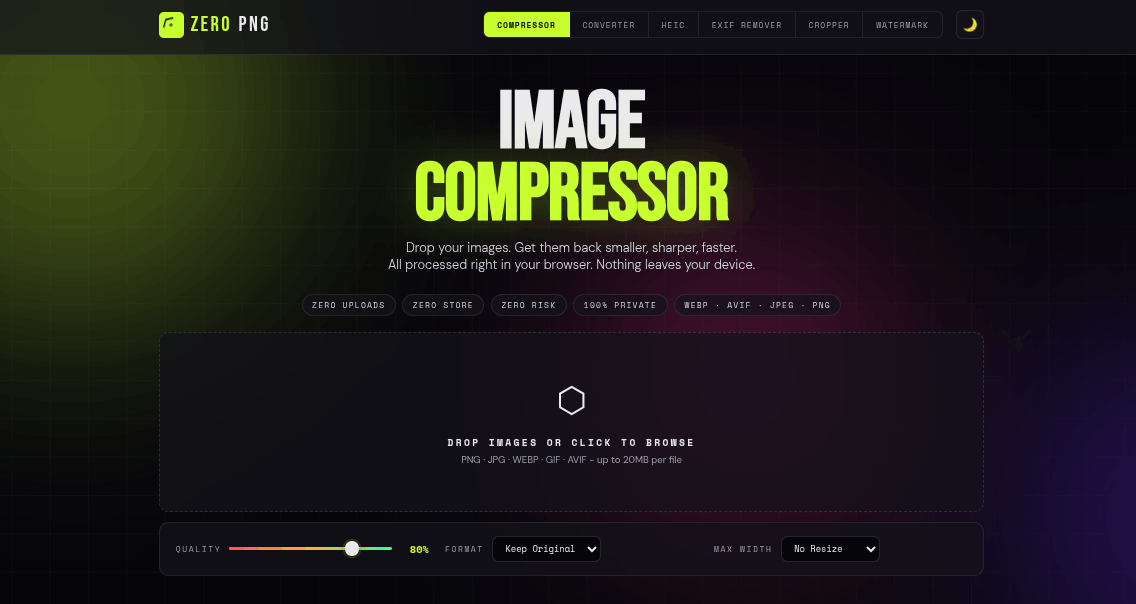Viewport: 1136px width, 604px height.
Task: Click the 100% Private badge
Action: [620, 305]
